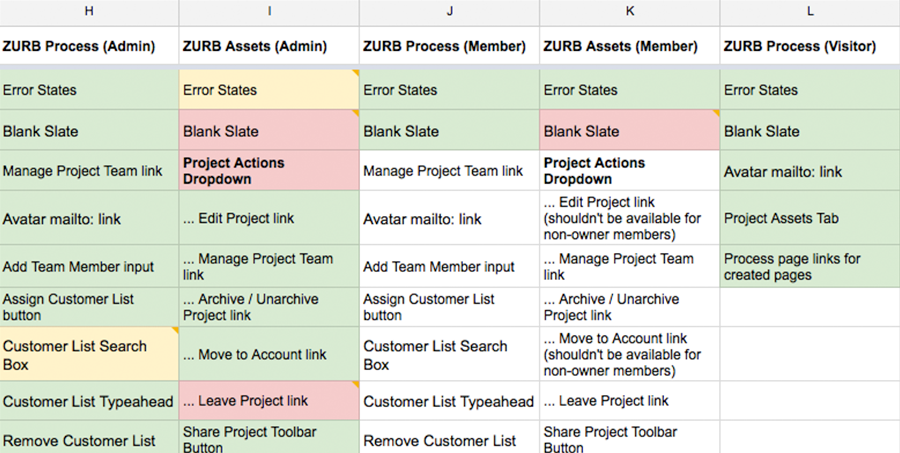Image resolution: width=900 pixels, height=453 pixels.
Task: Select column J header
Action: click(449, 12)
